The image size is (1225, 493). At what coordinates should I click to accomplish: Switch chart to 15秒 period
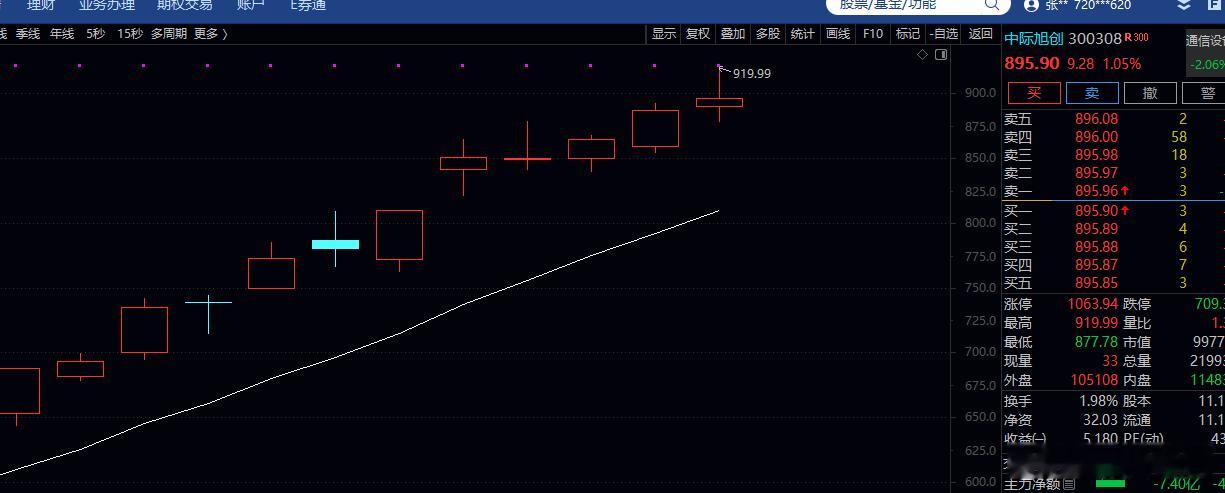(130, 33)
